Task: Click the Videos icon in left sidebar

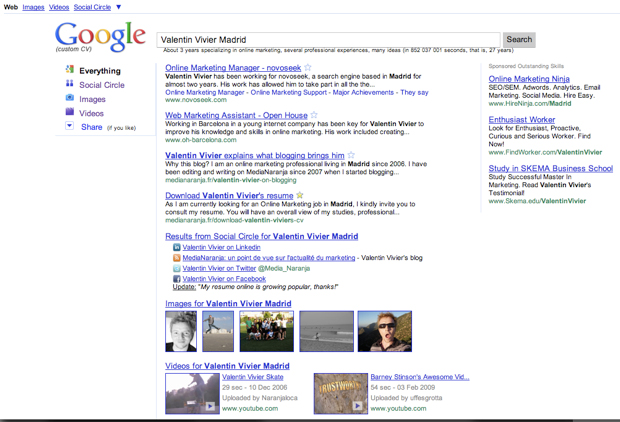Action: (70, 113)
